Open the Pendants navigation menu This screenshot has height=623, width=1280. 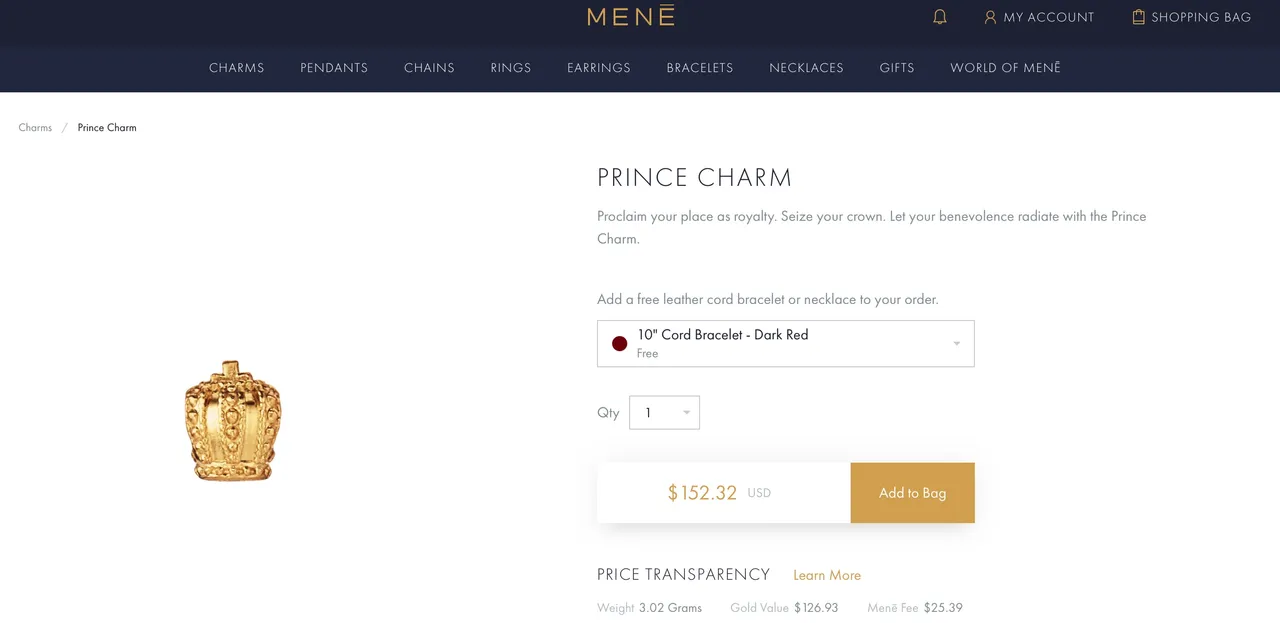(x=334, y=68)
